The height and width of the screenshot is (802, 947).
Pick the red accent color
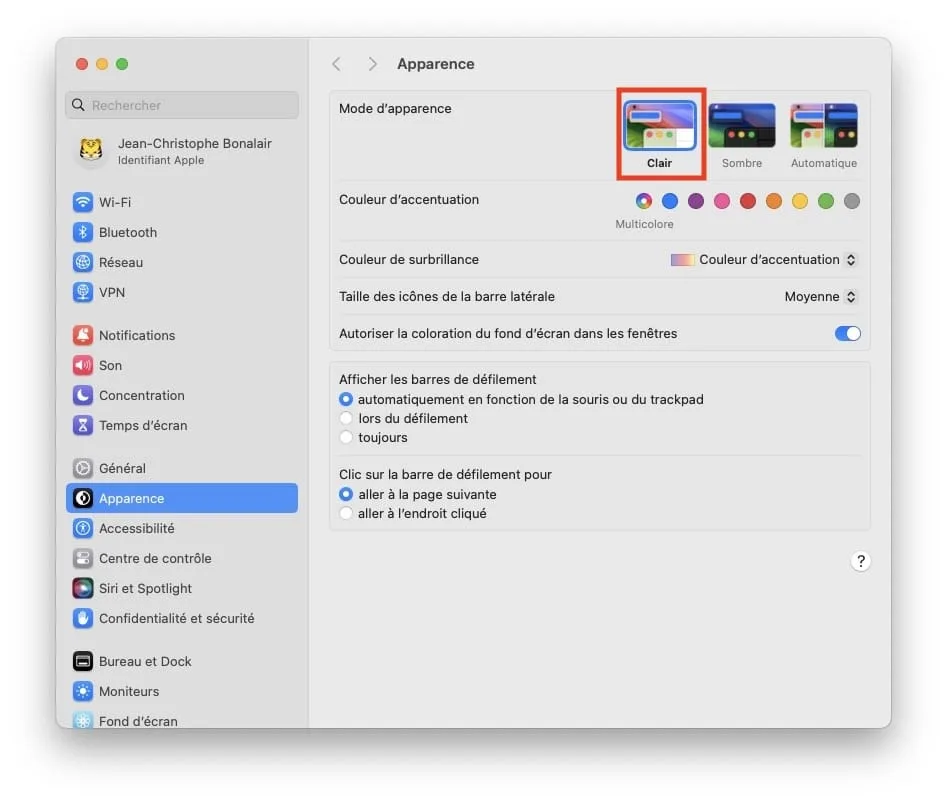pyautogui.click(x=748, y=201)
